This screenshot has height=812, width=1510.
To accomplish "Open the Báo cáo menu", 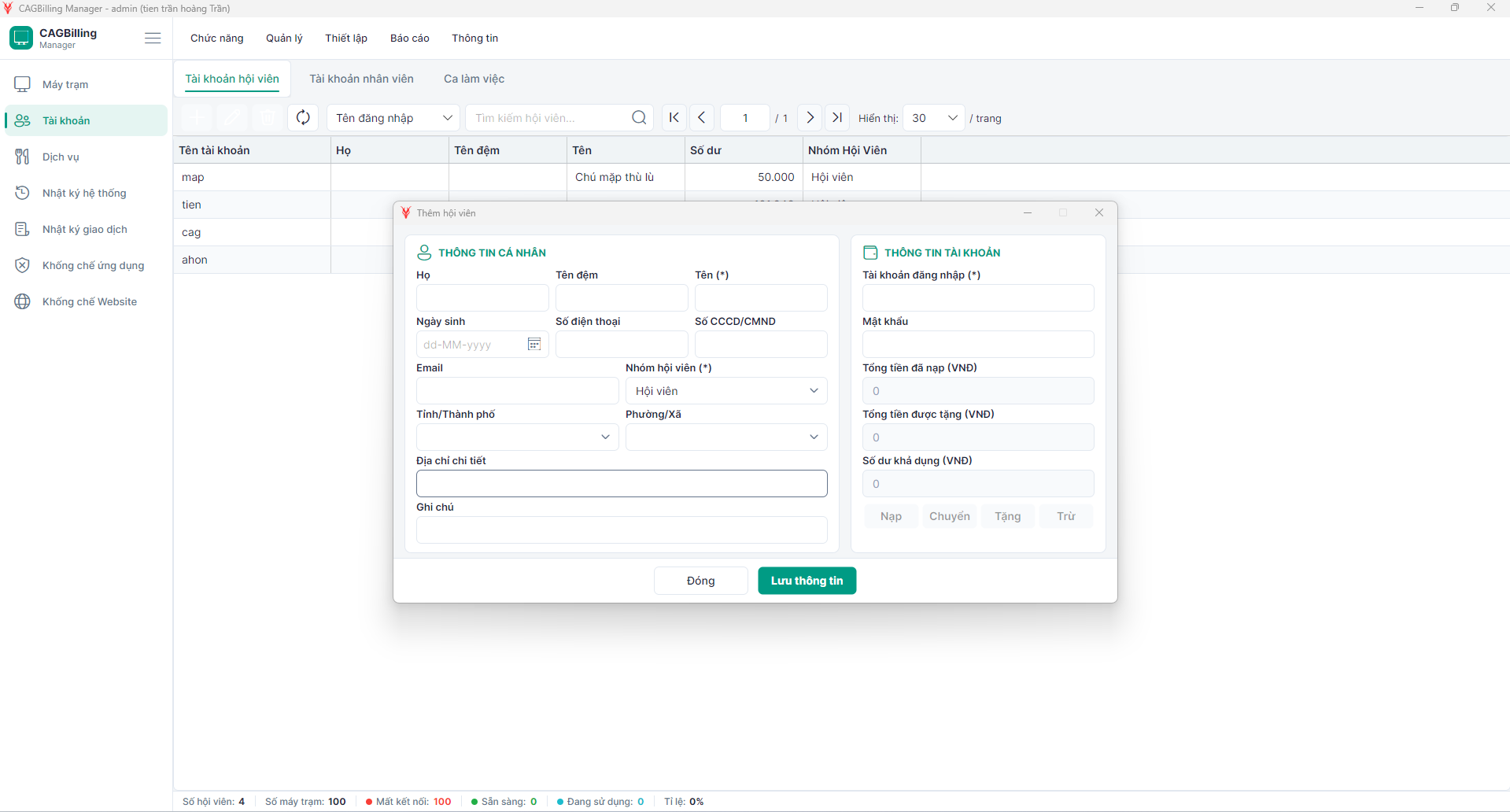I will pos(410,38).
